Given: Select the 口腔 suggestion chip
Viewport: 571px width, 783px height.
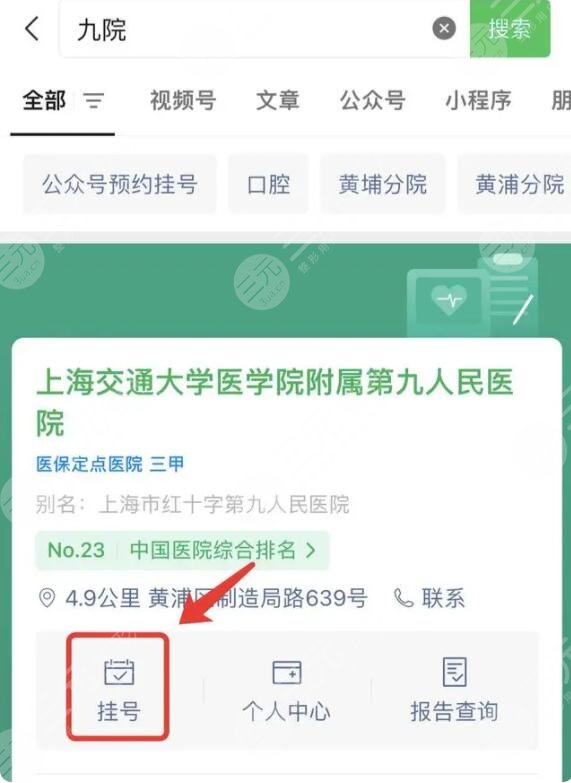Looking at the screenshot, I should (x=269, y=184).
